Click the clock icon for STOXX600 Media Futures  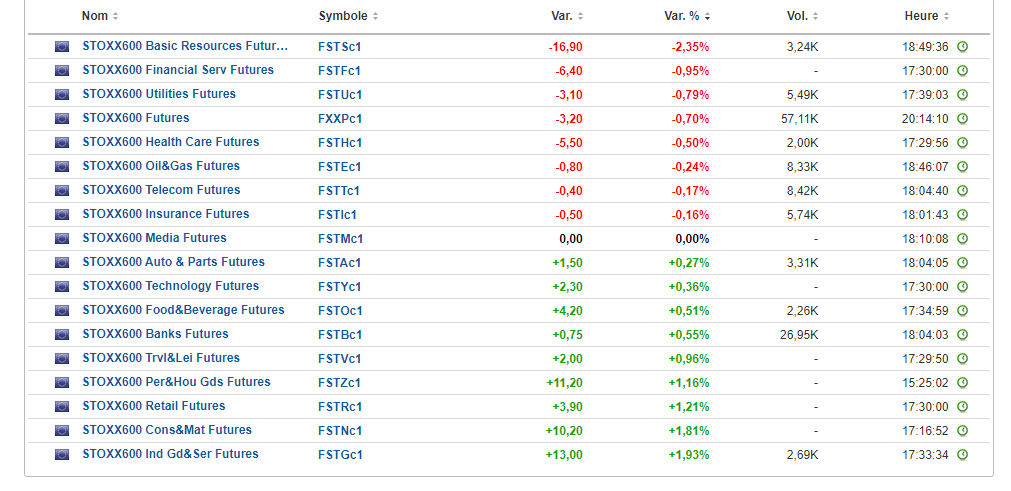[962, 239]
